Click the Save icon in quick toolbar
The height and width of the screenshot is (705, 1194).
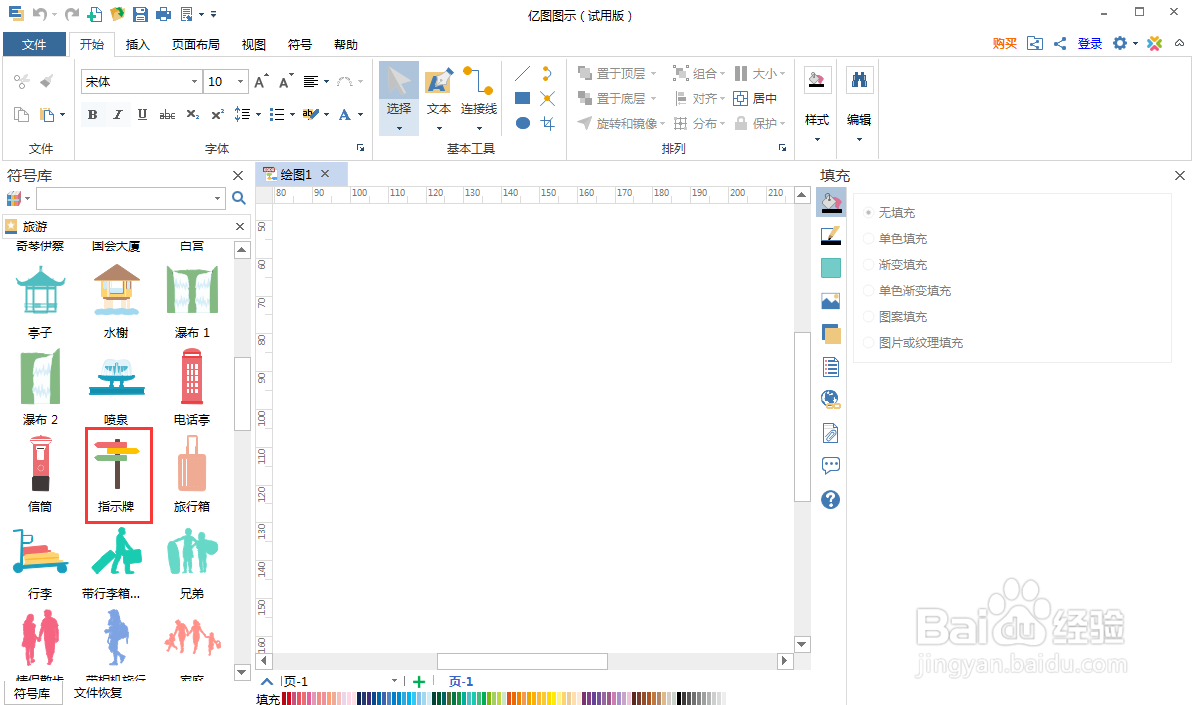click(x=140, y=14)
